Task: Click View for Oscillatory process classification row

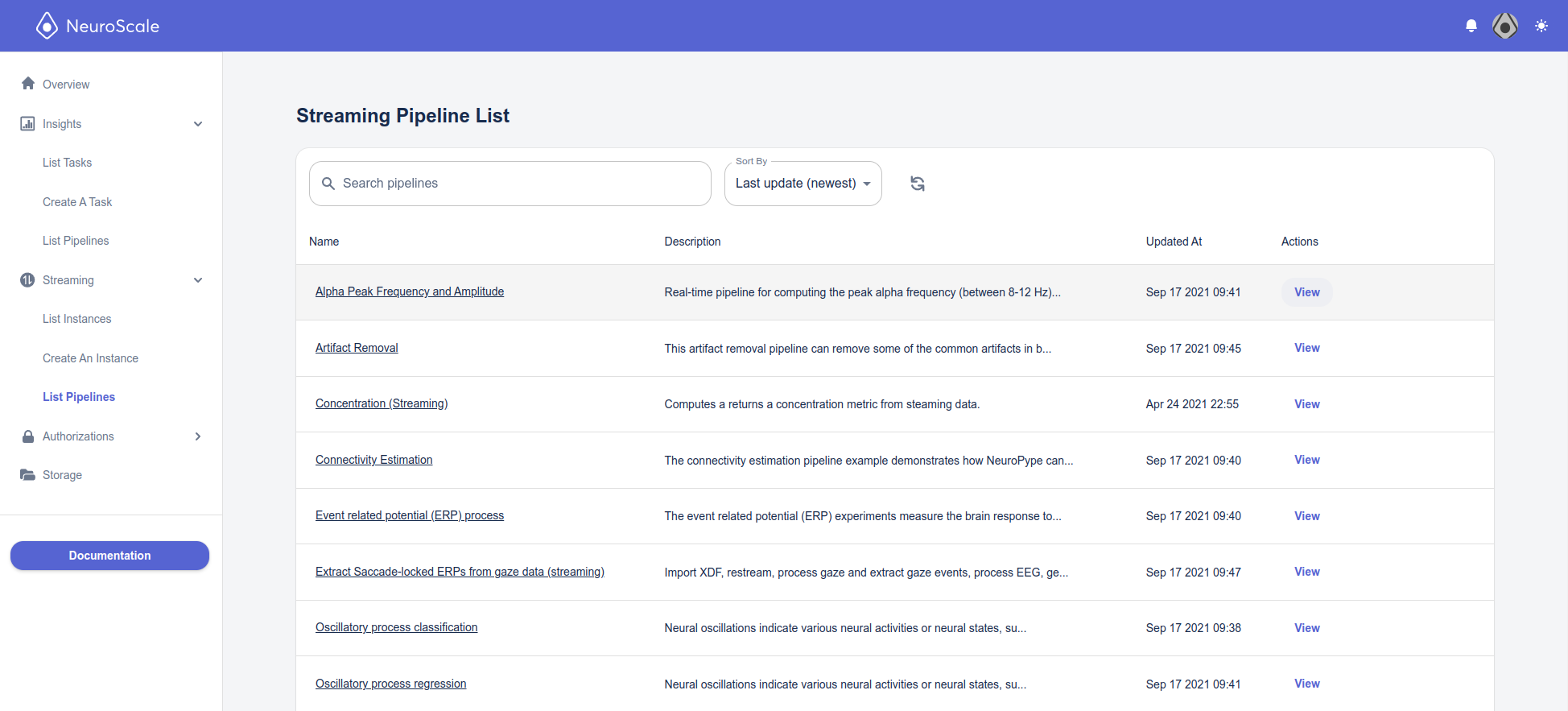Action: pos(1306,628)
